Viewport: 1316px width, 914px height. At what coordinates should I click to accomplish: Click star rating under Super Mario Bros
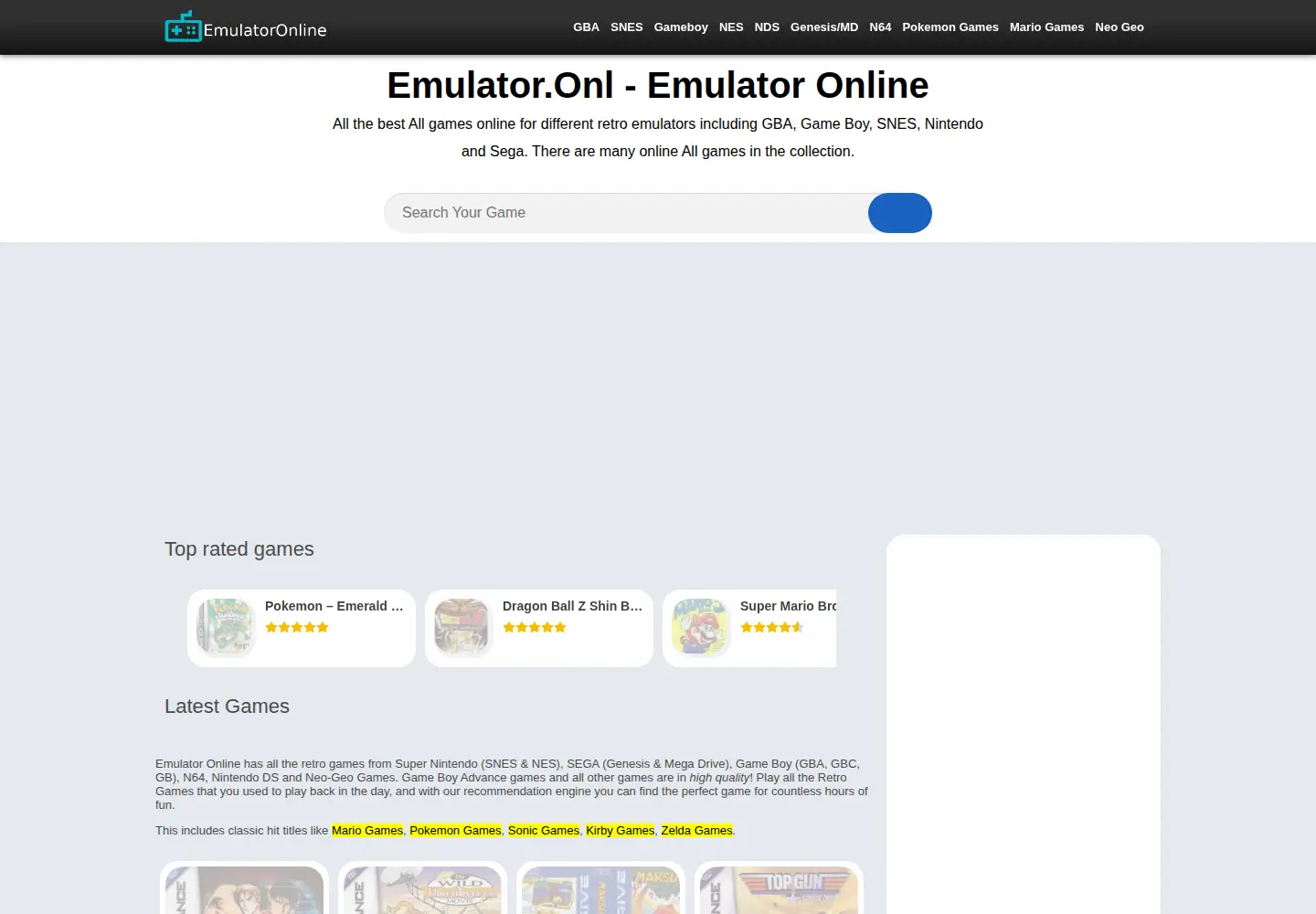click(772, 627)
